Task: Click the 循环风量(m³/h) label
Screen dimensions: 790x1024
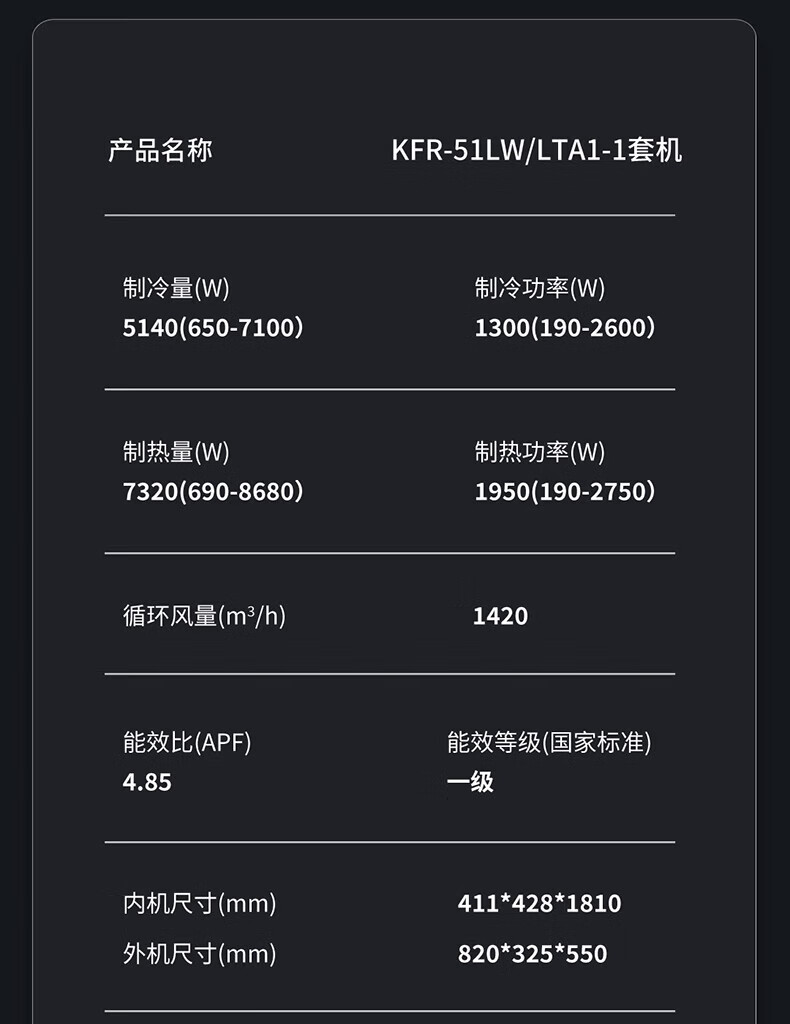Action: point(204,616)
